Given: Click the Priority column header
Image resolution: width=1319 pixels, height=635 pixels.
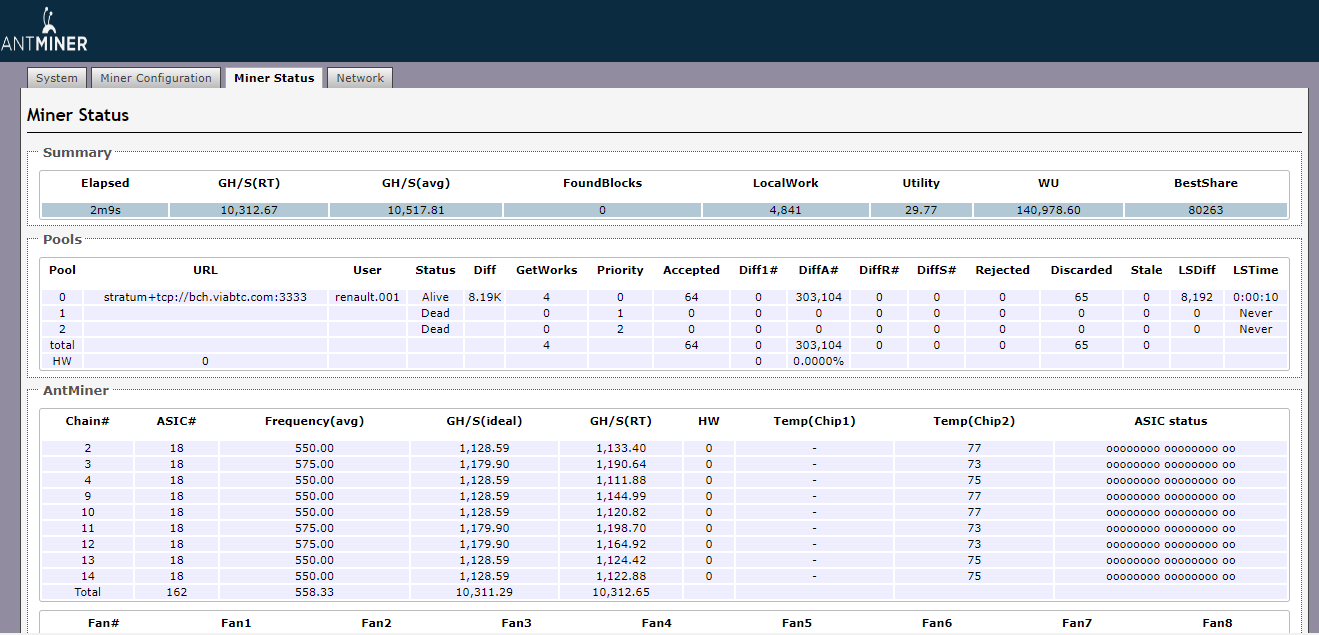Looking at the screenshot, I should click(620, 270).
